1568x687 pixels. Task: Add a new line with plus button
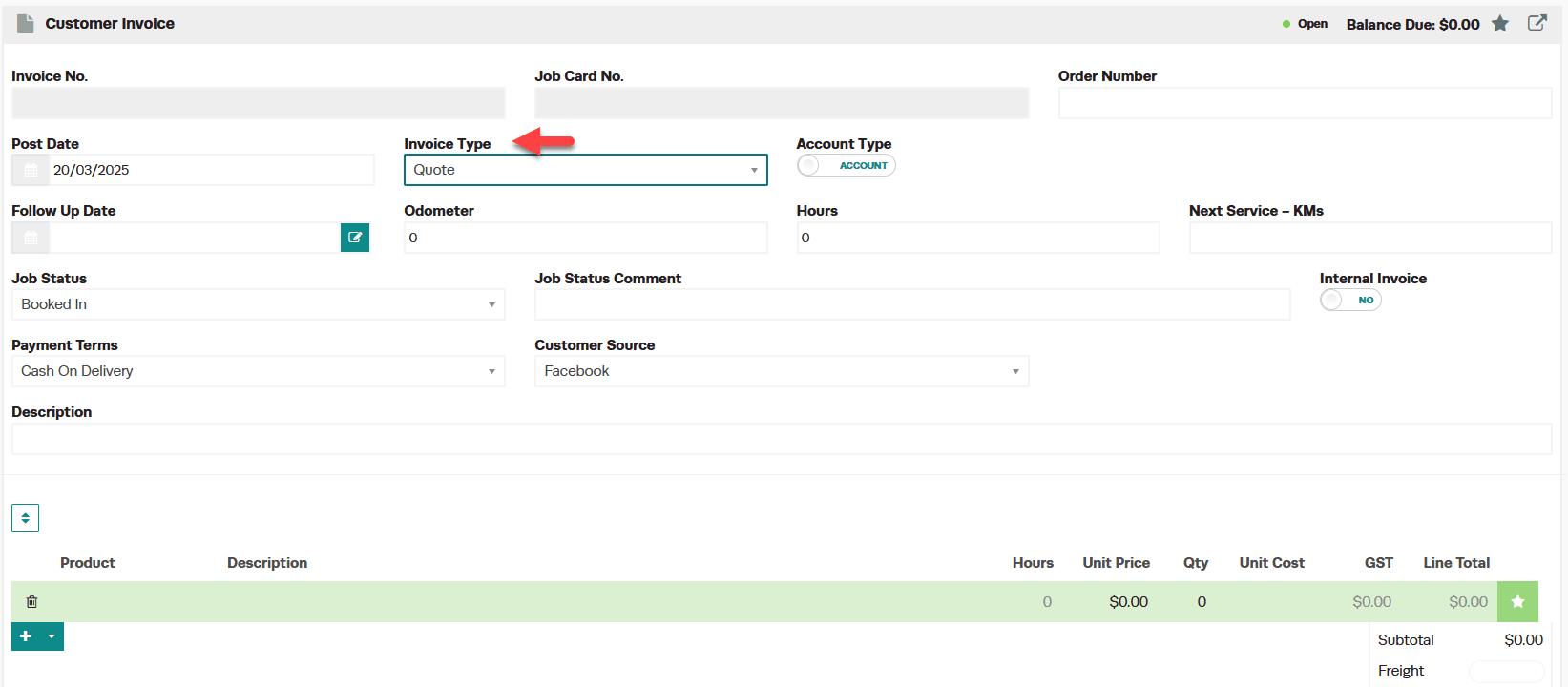point(26,636)
